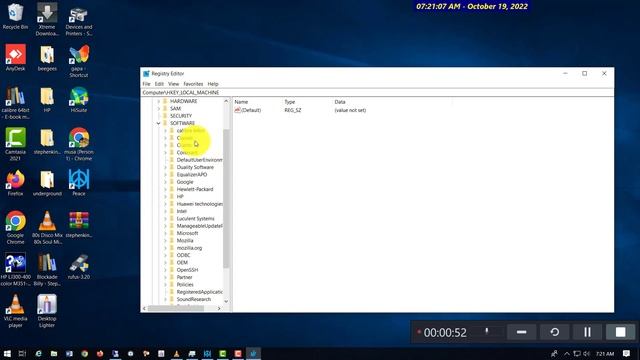640x360 pixels.
Task: Select the (Default) registry value
Action: 248,110
